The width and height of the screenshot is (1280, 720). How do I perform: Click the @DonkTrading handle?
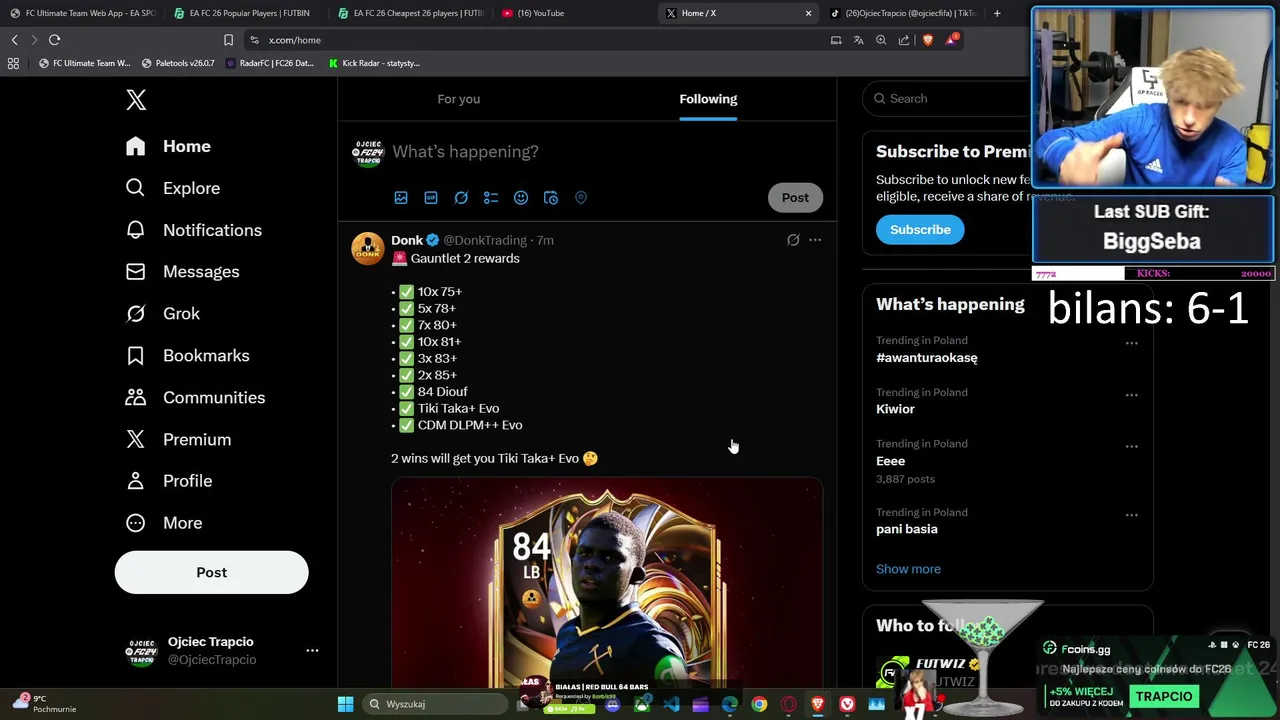click(485, 240)
